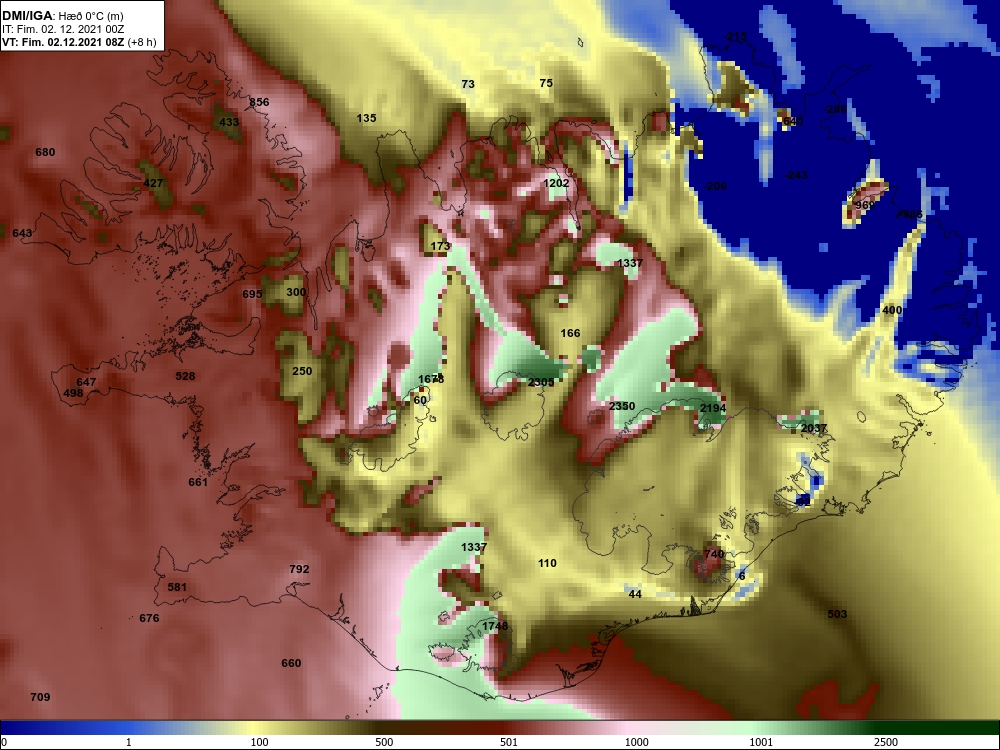Select the 2194 height label
The width and height of the screenshot is (1000, 750).
[712, 409]
